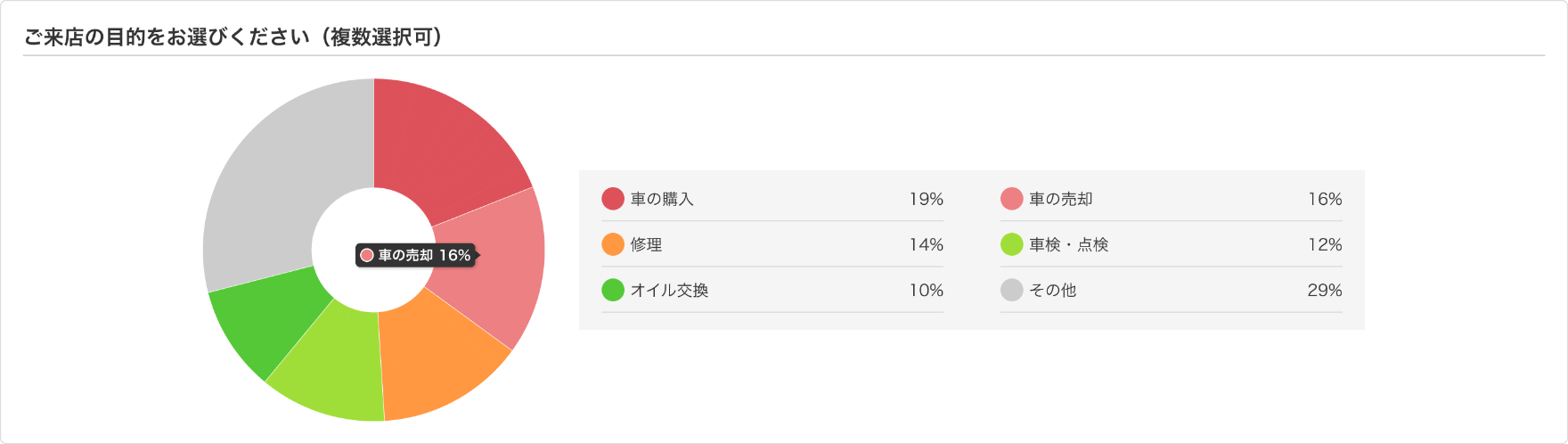The width and height of the screenshot is (1568, 444).
Task: Click the orange 修理 legend dot
Action: point(613,244)
